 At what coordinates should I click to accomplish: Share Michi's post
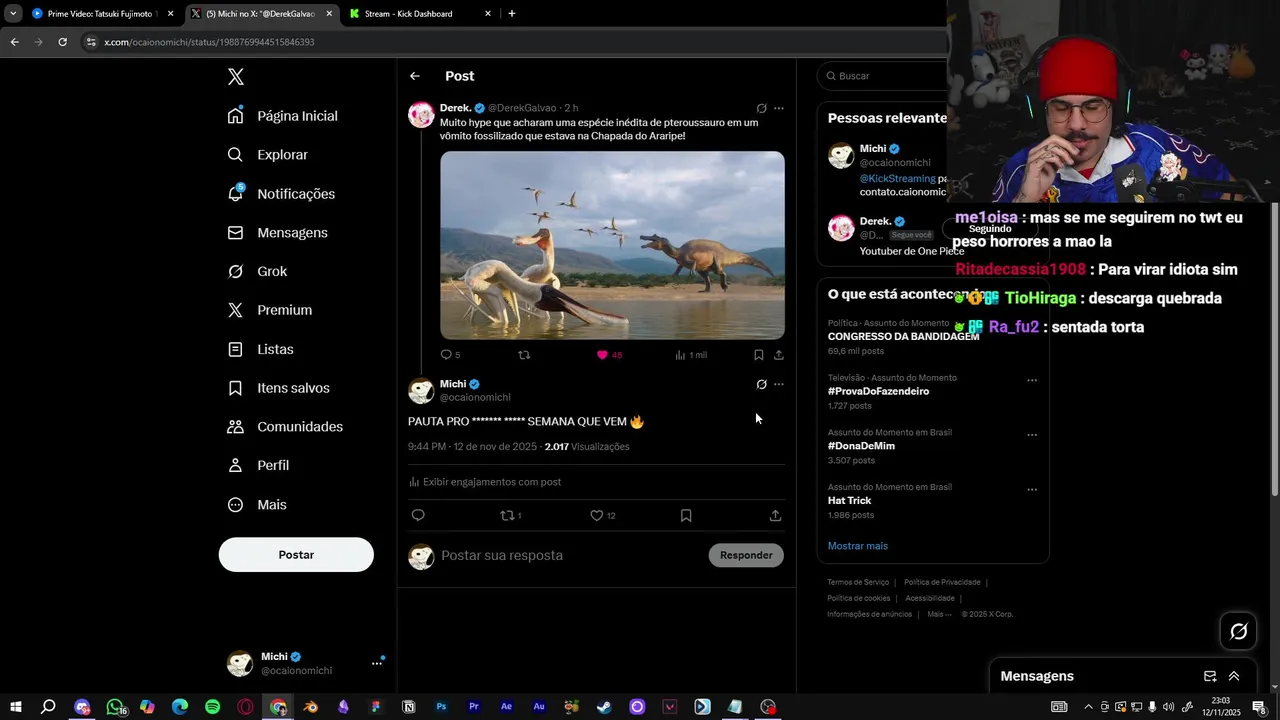775,516
